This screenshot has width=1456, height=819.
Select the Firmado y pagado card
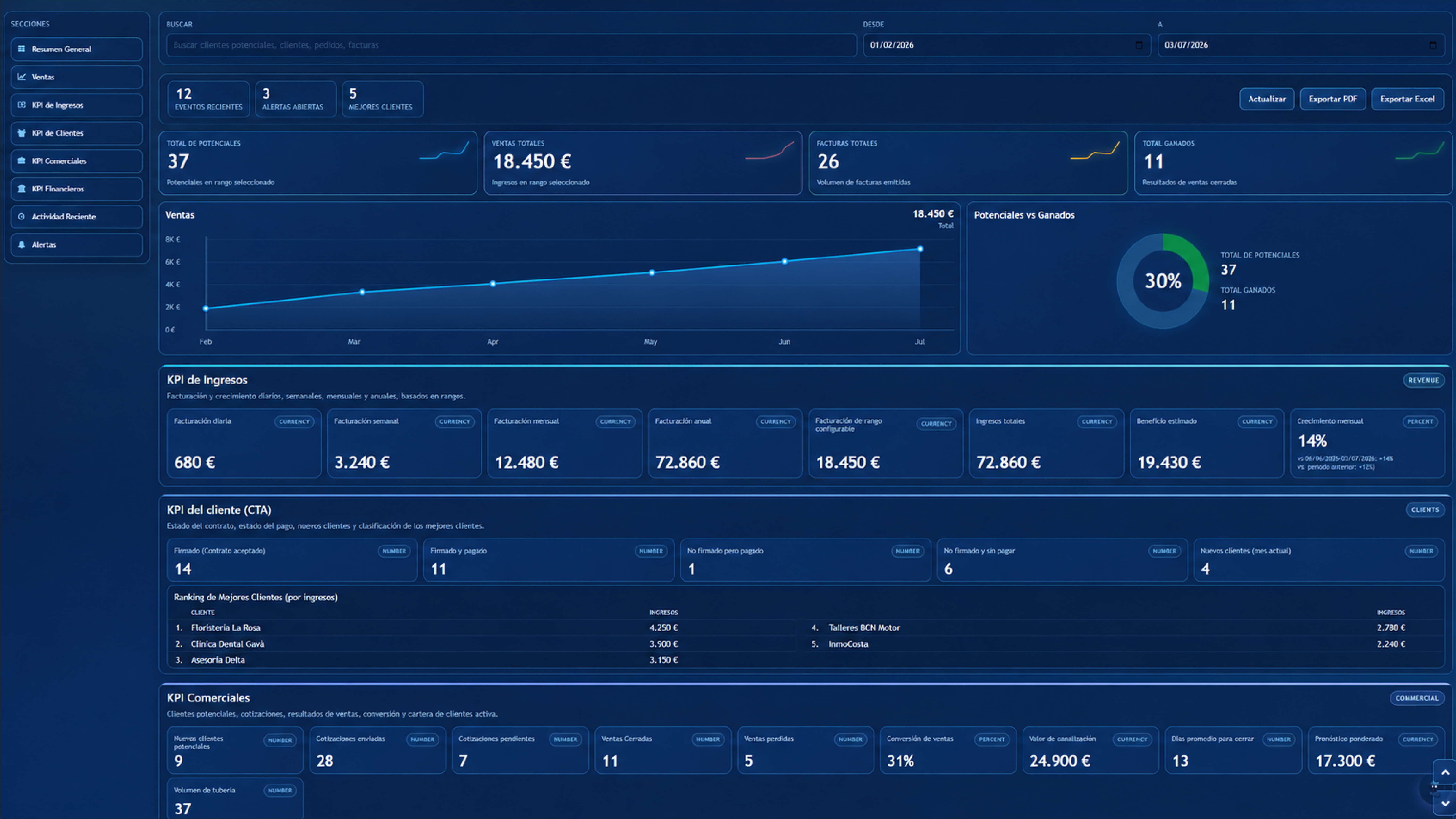[x=549, y=560]
